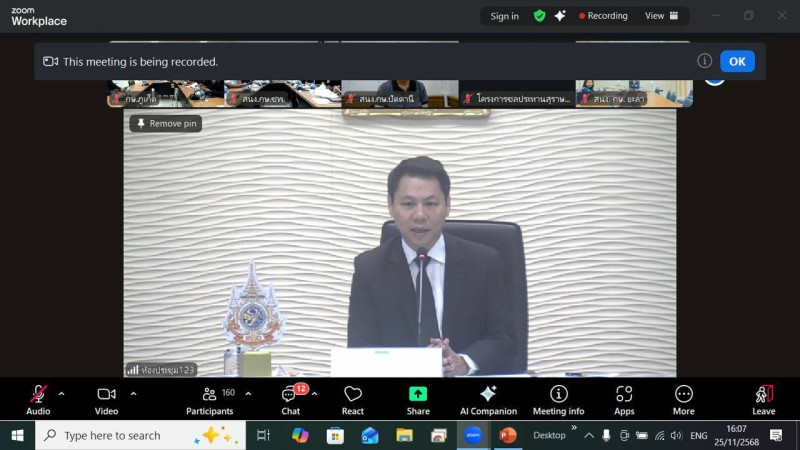
Task: Unpin the video with Remove pin
Action: point(166,123)
